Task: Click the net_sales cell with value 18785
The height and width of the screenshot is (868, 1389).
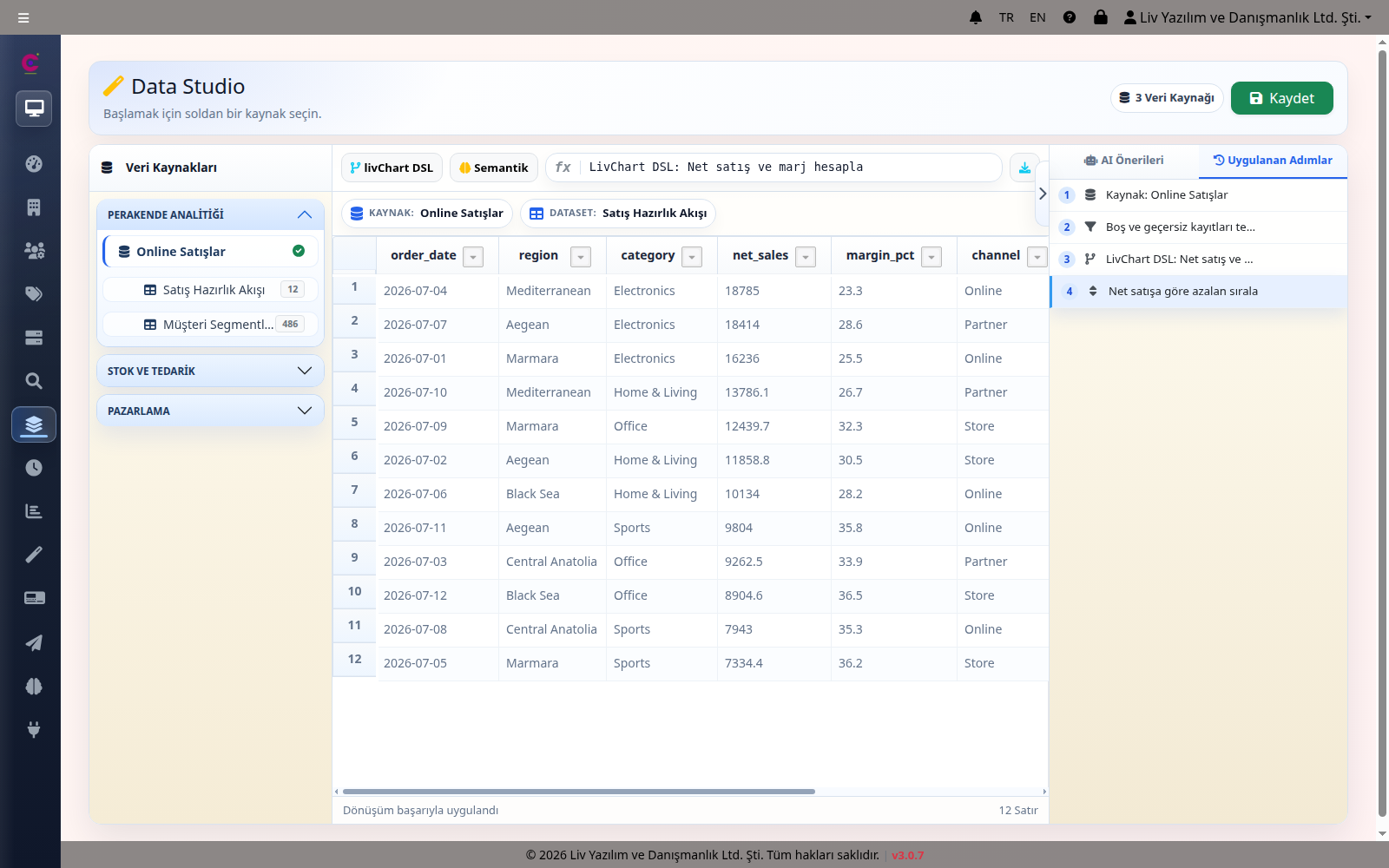Action: (x=773, y=291)
